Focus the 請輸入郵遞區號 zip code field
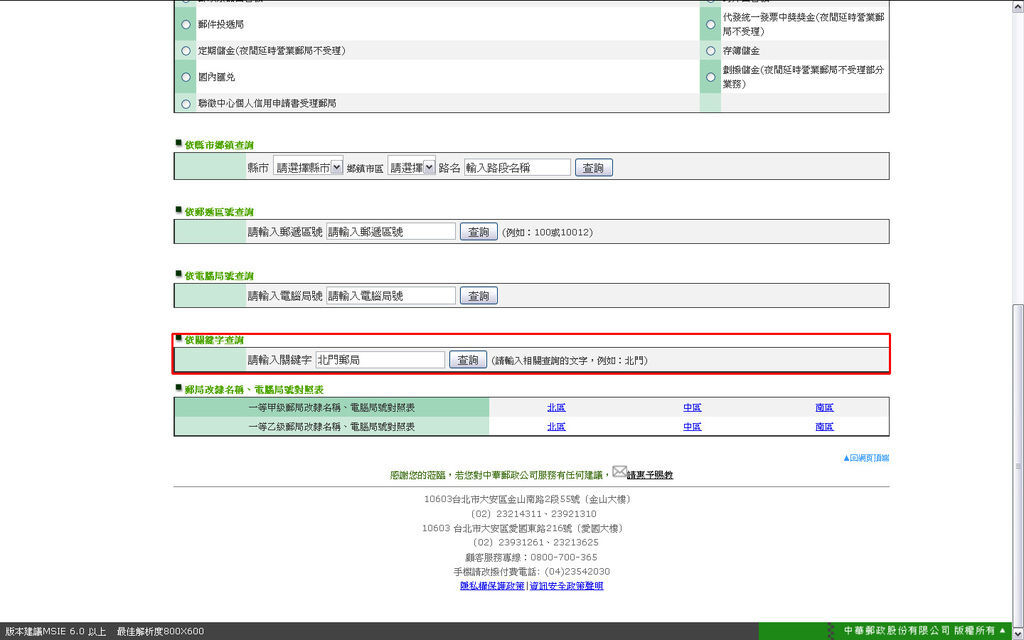 click(391, 231)
